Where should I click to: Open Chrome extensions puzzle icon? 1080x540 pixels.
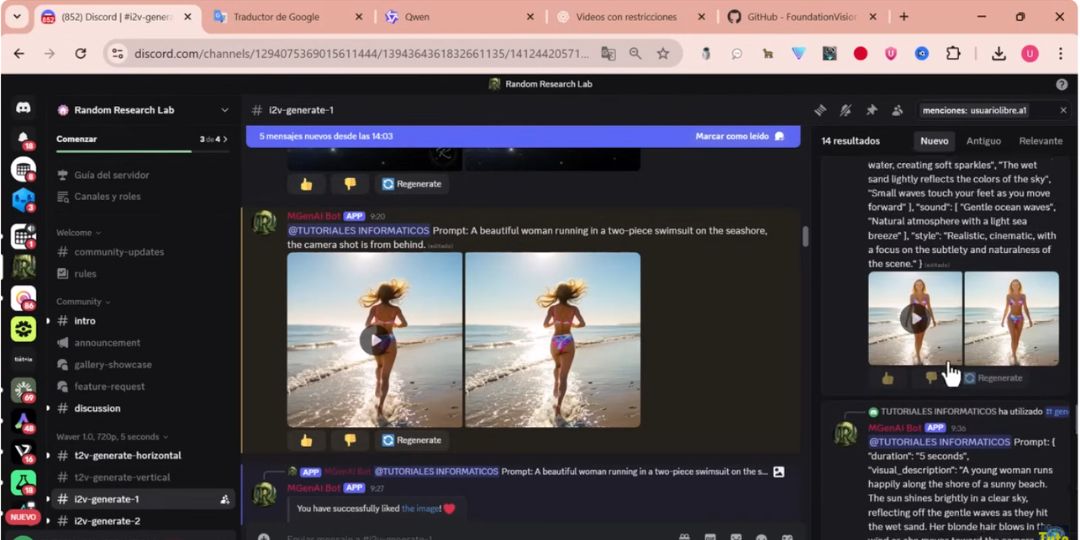(x=953, y=54)
